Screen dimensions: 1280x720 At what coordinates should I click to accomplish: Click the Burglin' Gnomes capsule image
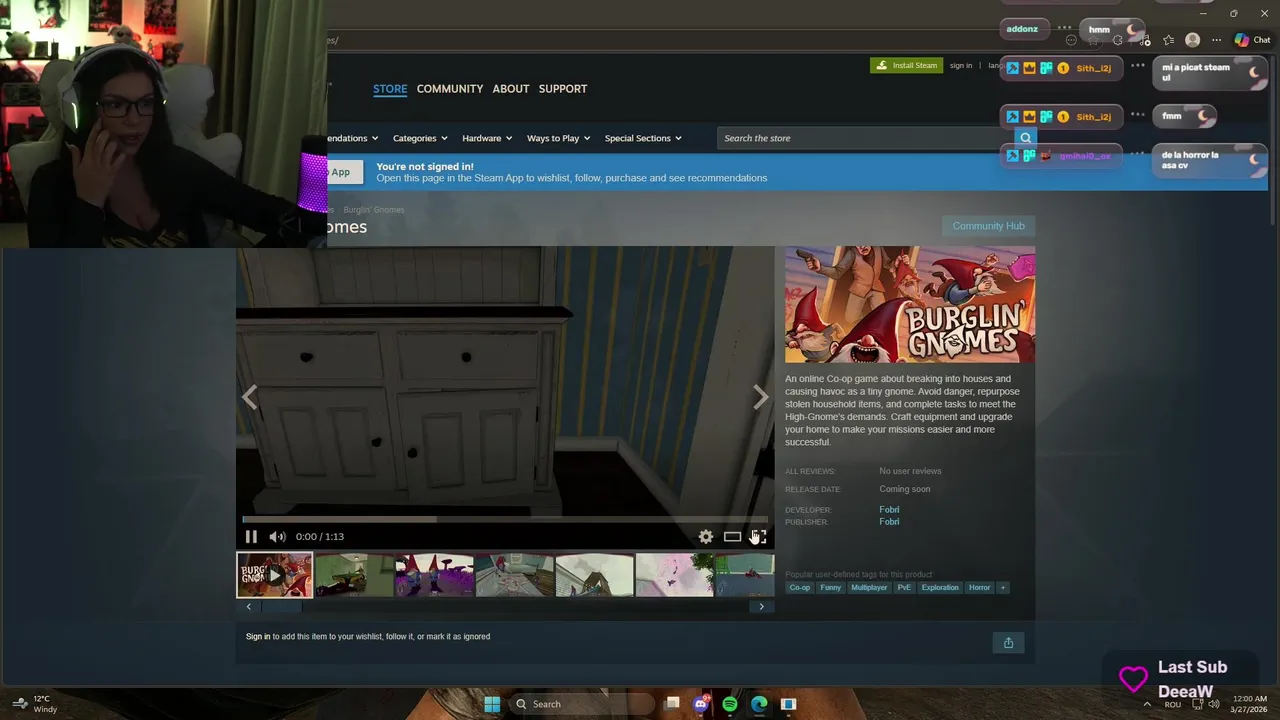pyautogui.click(x=910, y=305)
